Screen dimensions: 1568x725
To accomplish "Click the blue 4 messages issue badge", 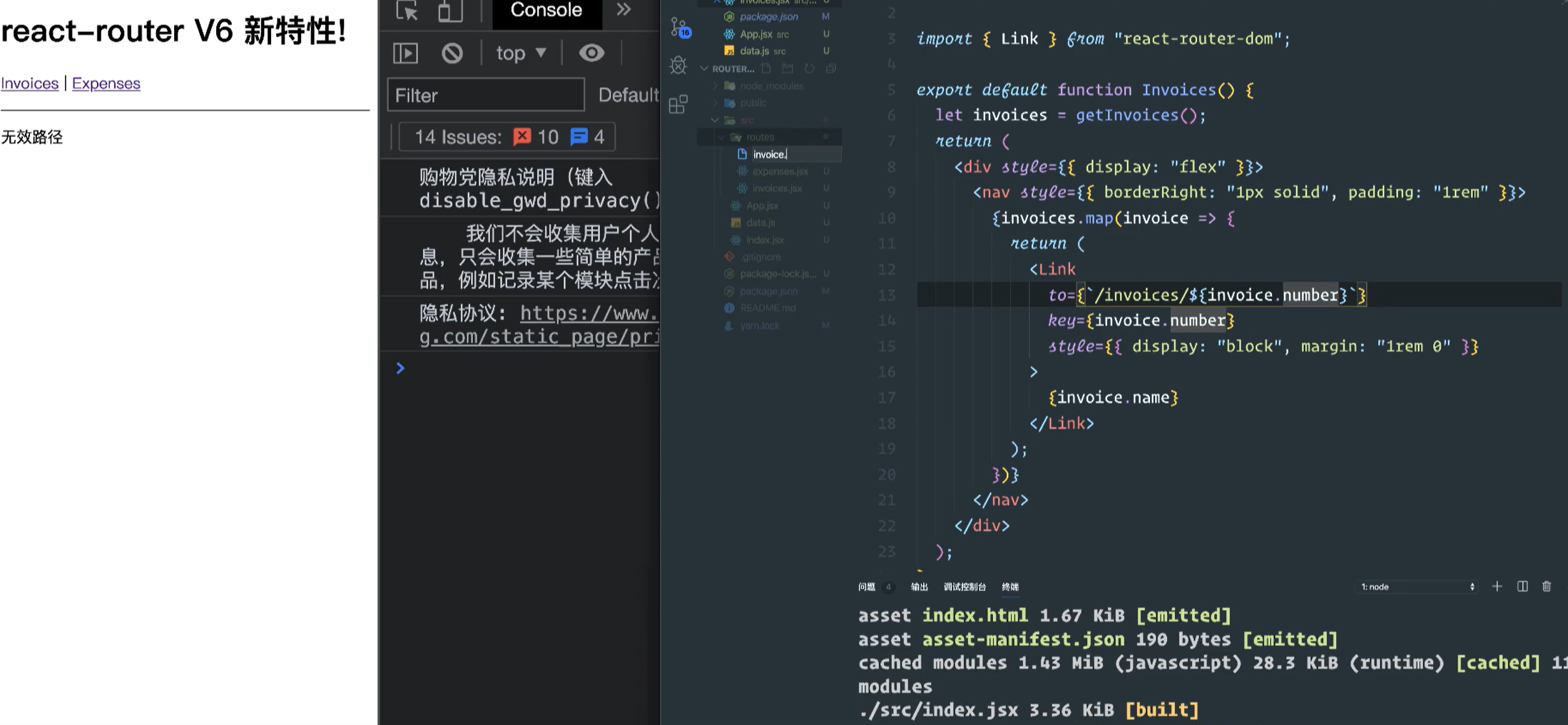I will coord(588,137).
